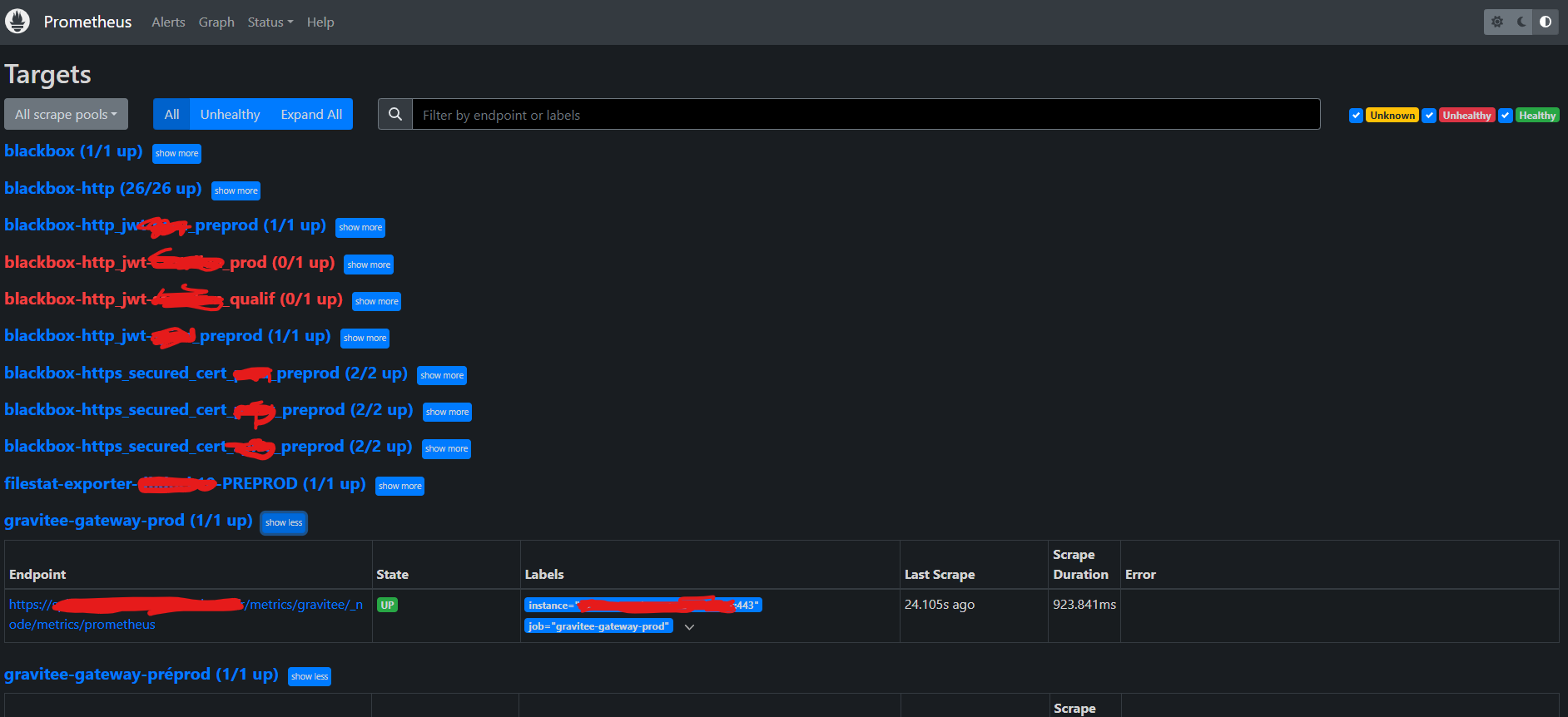Screen dimensions: 1568x717
Task: Focus the endpoint or labels filter field
Action: 866,114
